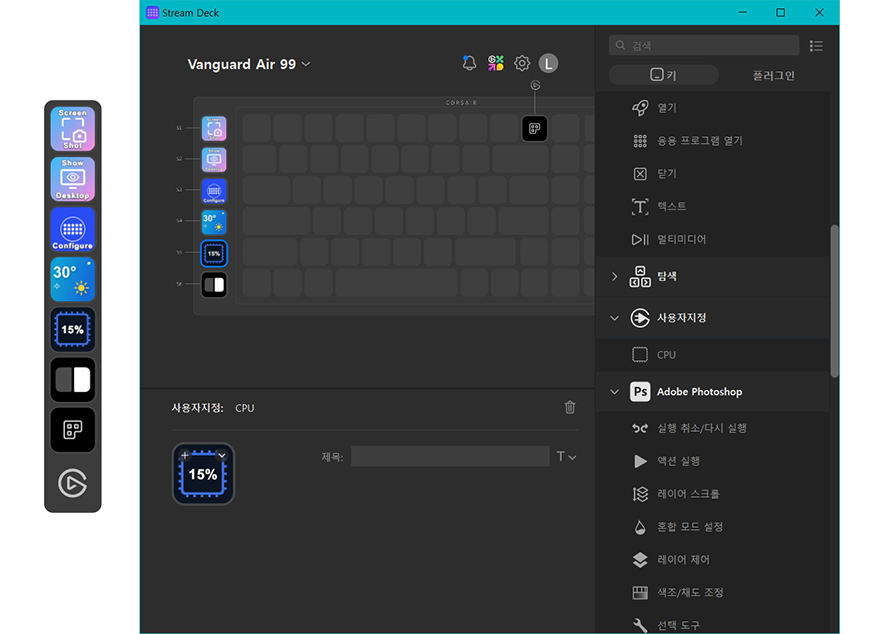Open the title text style T dropdown
This screenshot has width=880, height=634.
pyautogui.click(x=566, y=457)
